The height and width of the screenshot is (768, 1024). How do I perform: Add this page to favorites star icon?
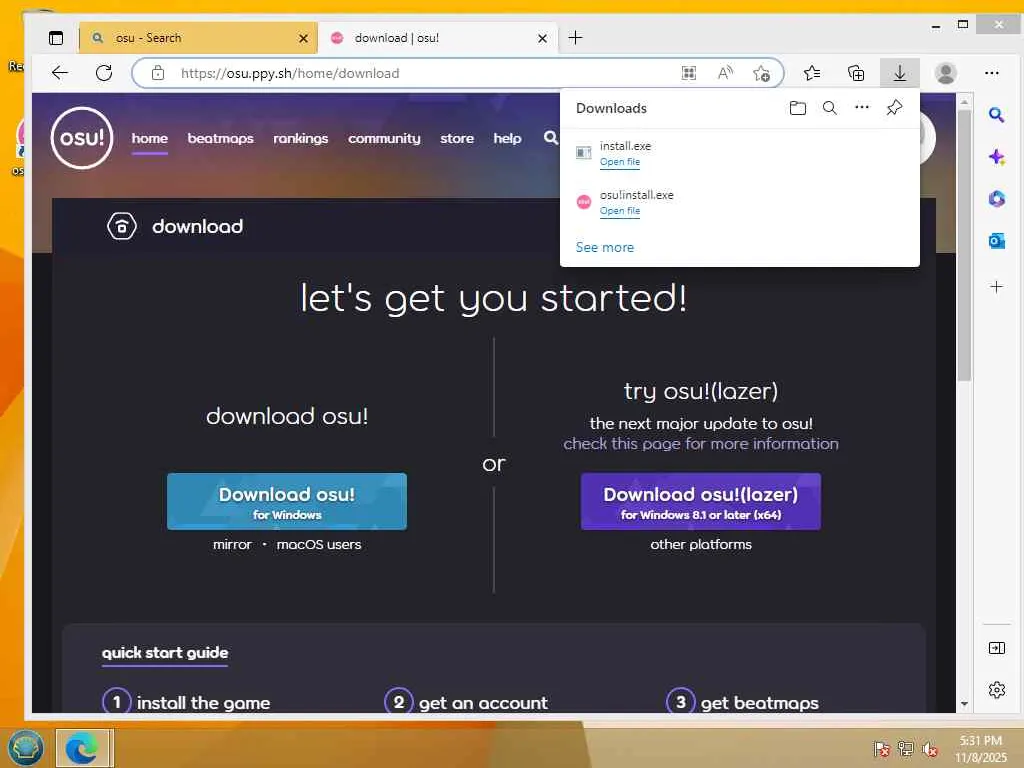pos(761,73)
